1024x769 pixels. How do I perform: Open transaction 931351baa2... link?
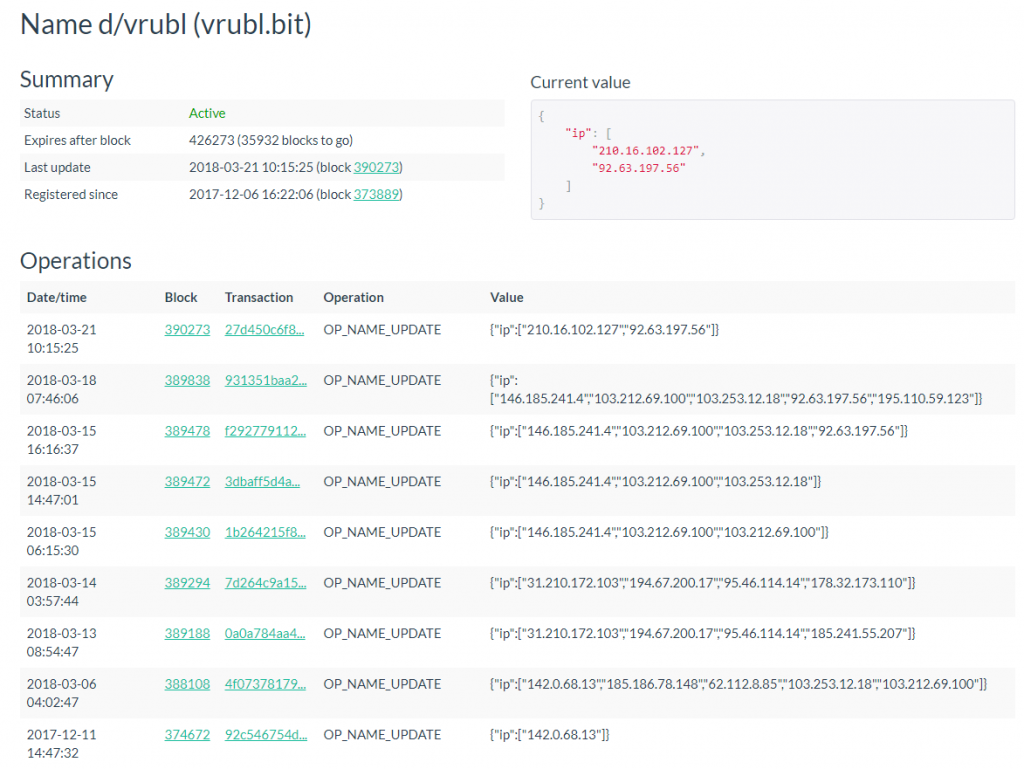[x=265, y=380]
